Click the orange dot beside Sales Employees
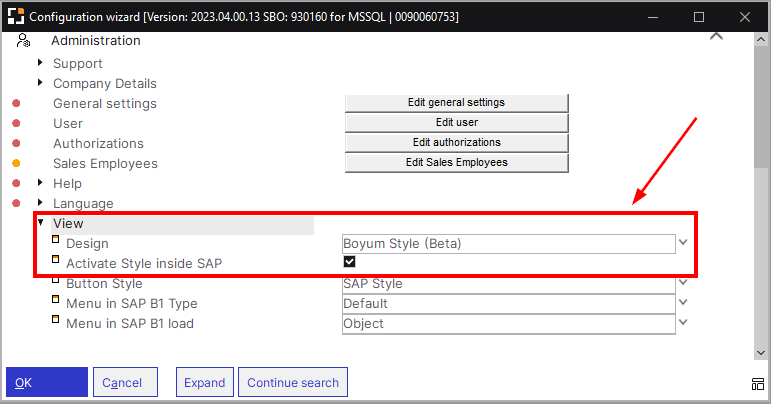771x404 pixels. coord(16,163)
